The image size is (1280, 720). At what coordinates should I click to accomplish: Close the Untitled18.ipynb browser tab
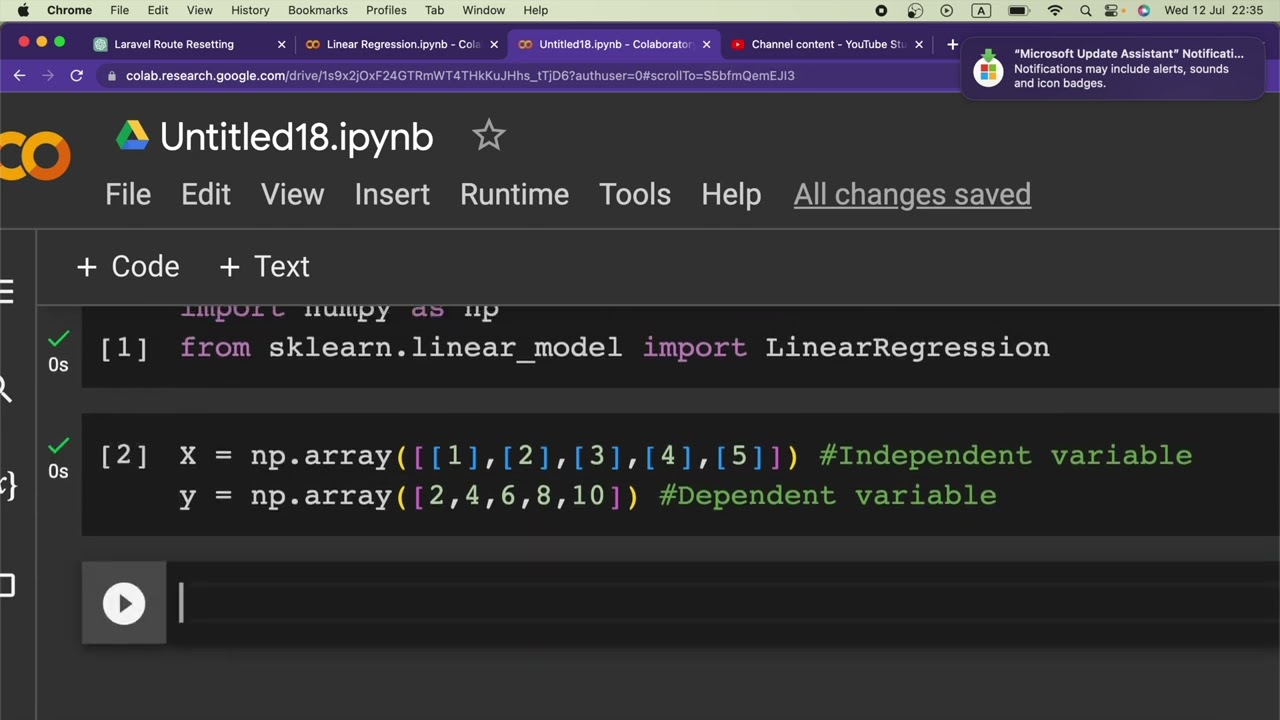pyautogui.click(x=706, y=44)
